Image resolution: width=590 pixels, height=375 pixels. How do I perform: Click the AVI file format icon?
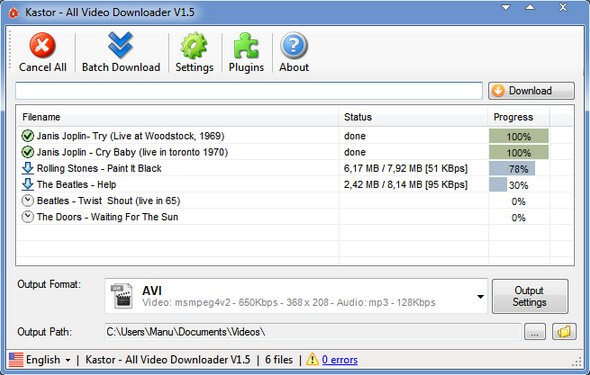pyautogui.click(x=122, y=296)
